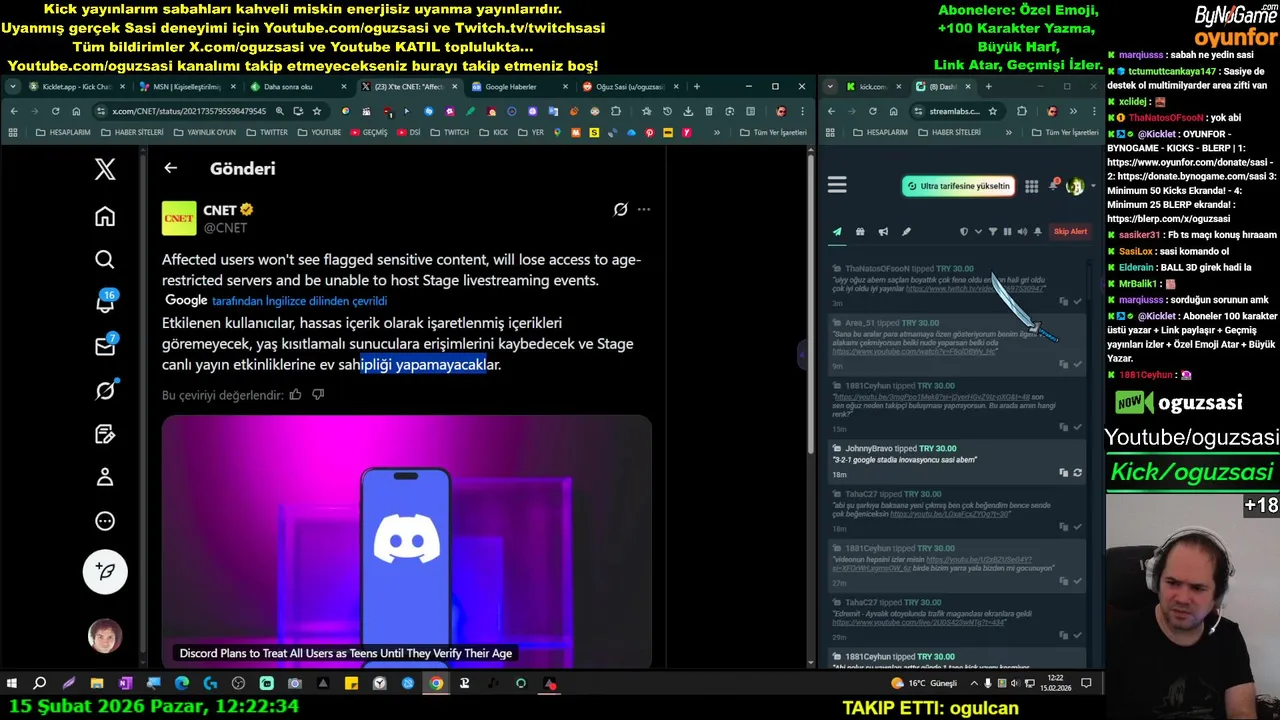Click Ultra tarifesine yükseltin button
The width and height of the screenshot is (1280, 720).
(x=958, y=186)
